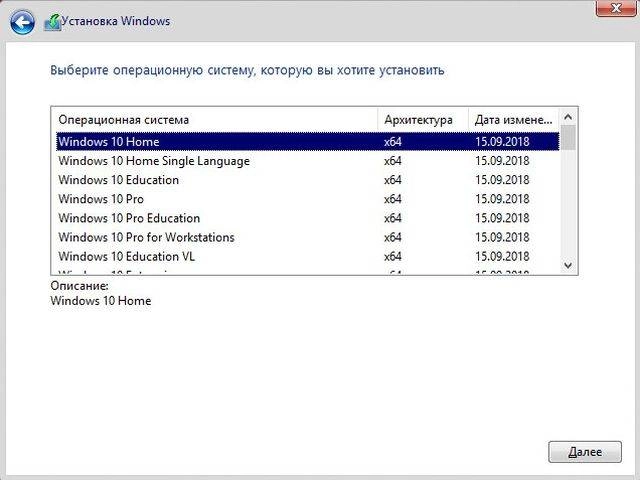Close the Windows setup dialog
Screen dimensions: 640x480
pyautogui.click(x=616, y=8)
